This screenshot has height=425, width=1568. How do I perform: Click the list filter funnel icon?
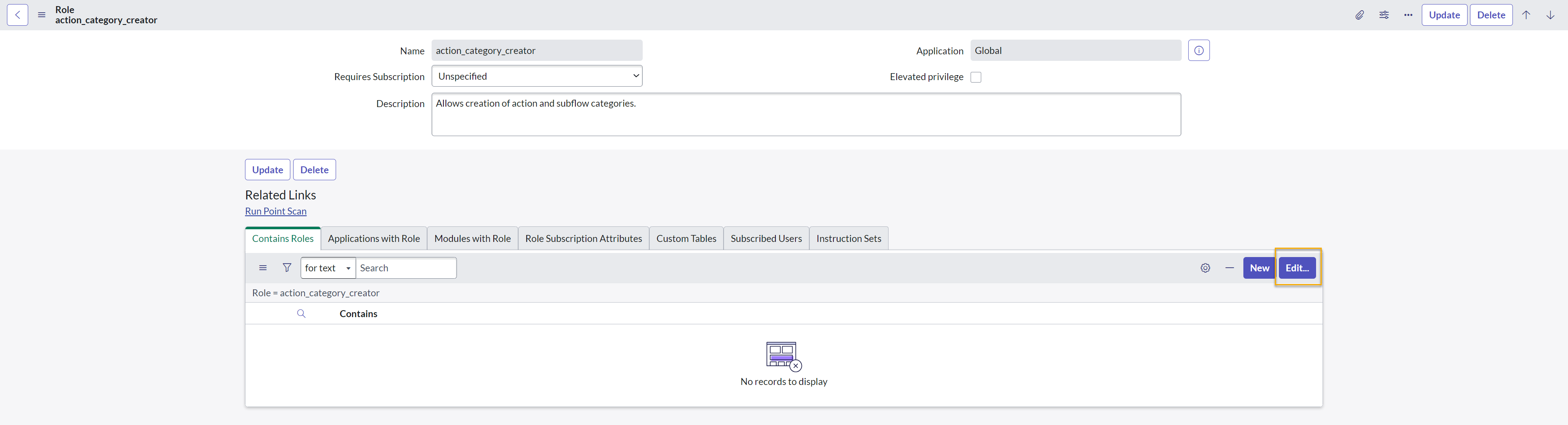click(x=287, y=268)
